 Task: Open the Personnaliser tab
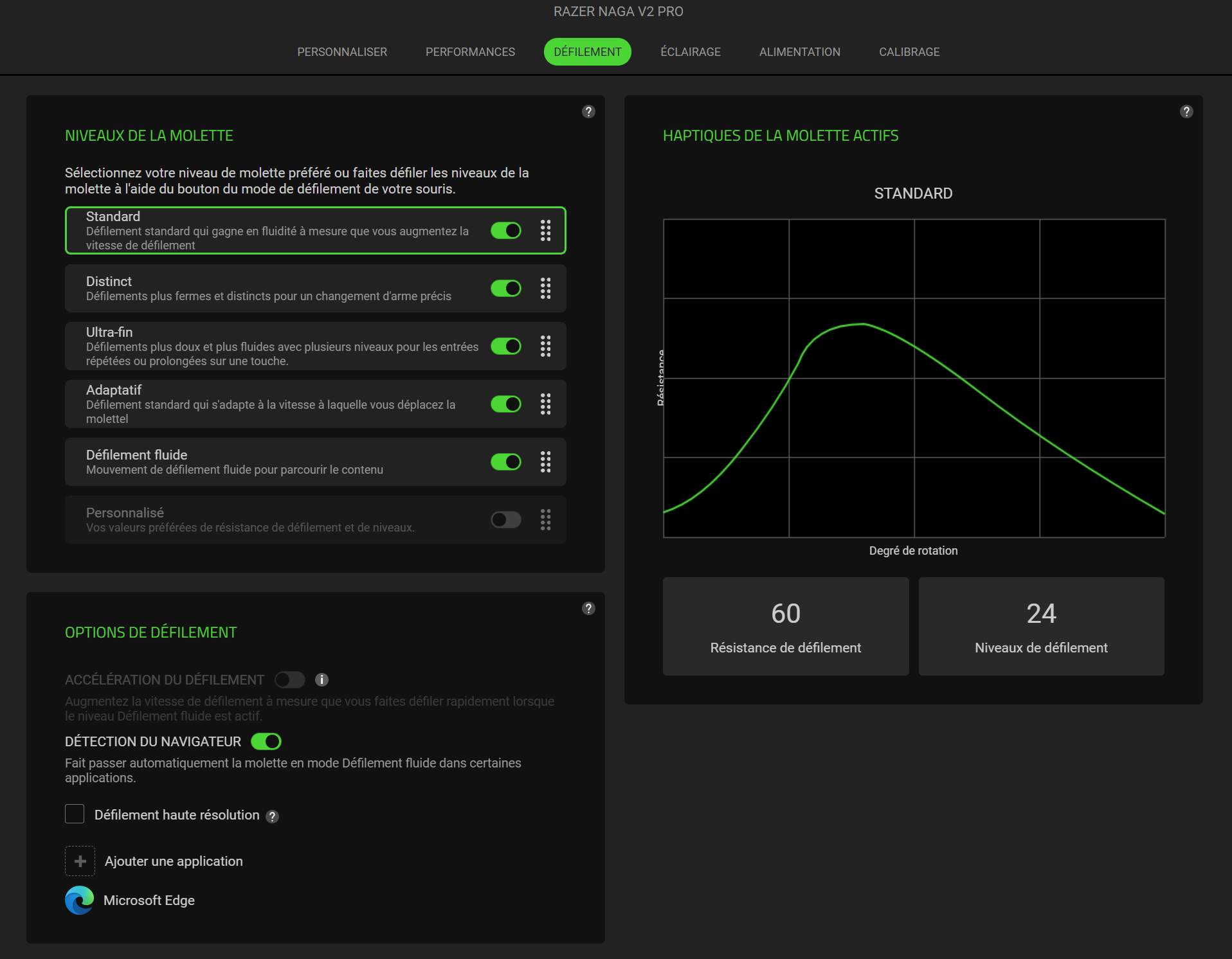pos(342,52)
